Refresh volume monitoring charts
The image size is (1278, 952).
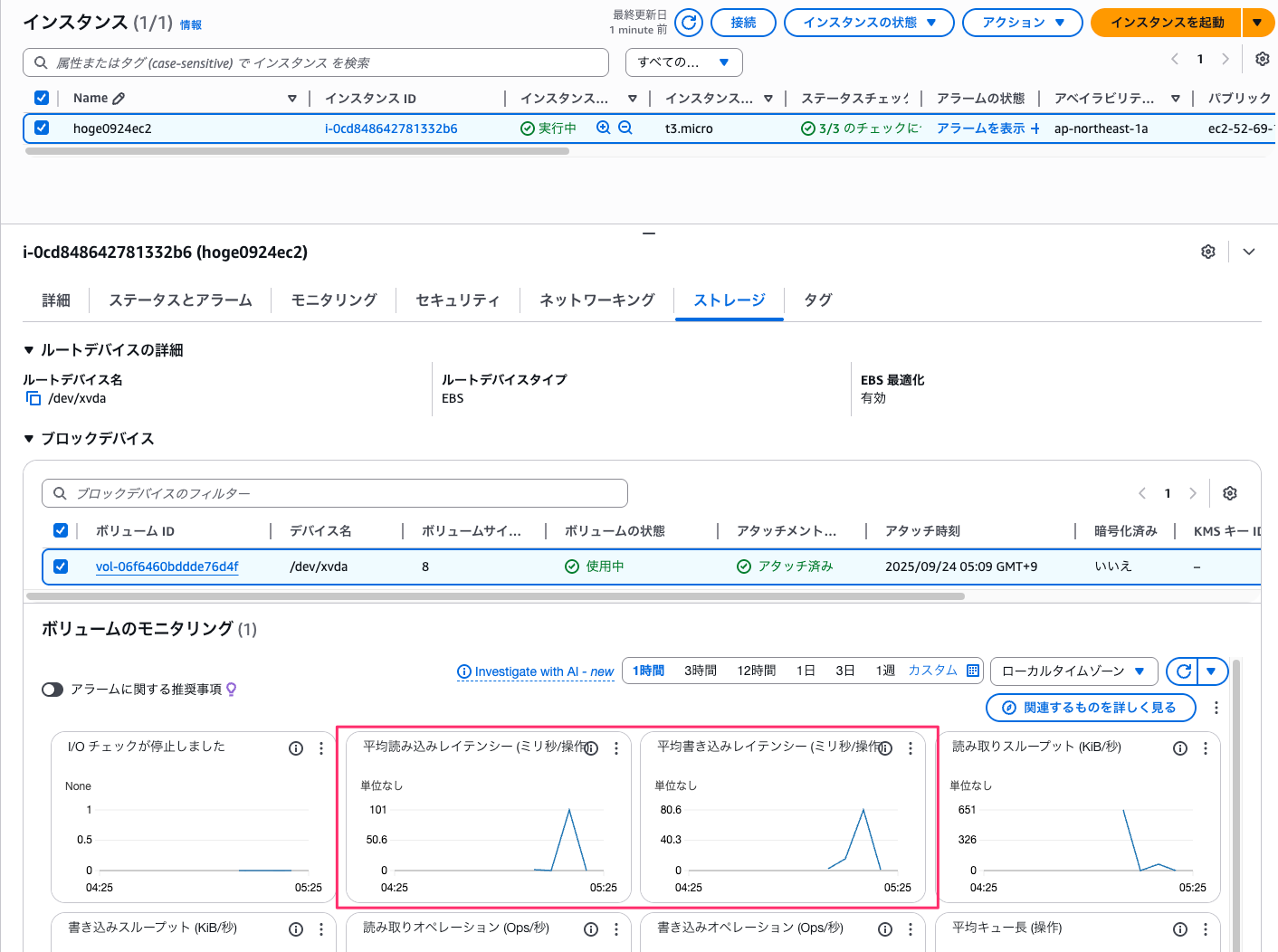[x=1183, y=671]
